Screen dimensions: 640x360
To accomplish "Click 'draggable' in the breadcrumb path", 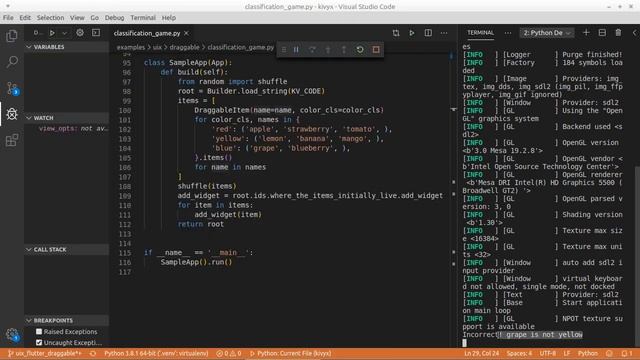I will tap(184, 47).
